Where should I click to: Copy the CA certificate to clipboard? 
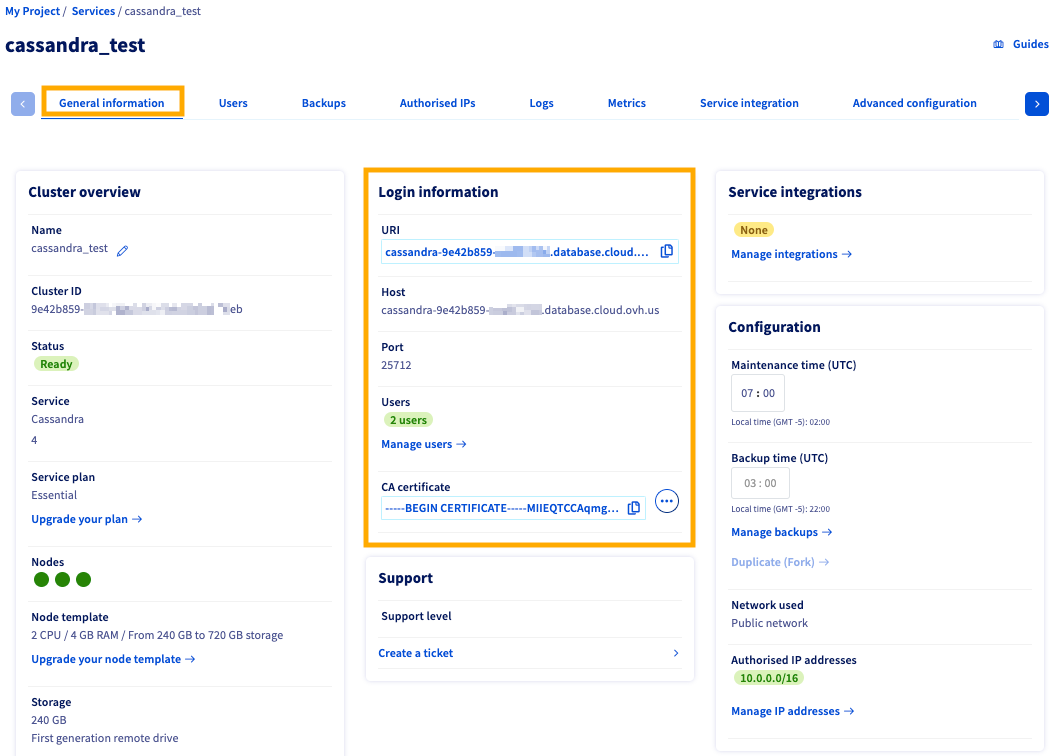[634, 508]
